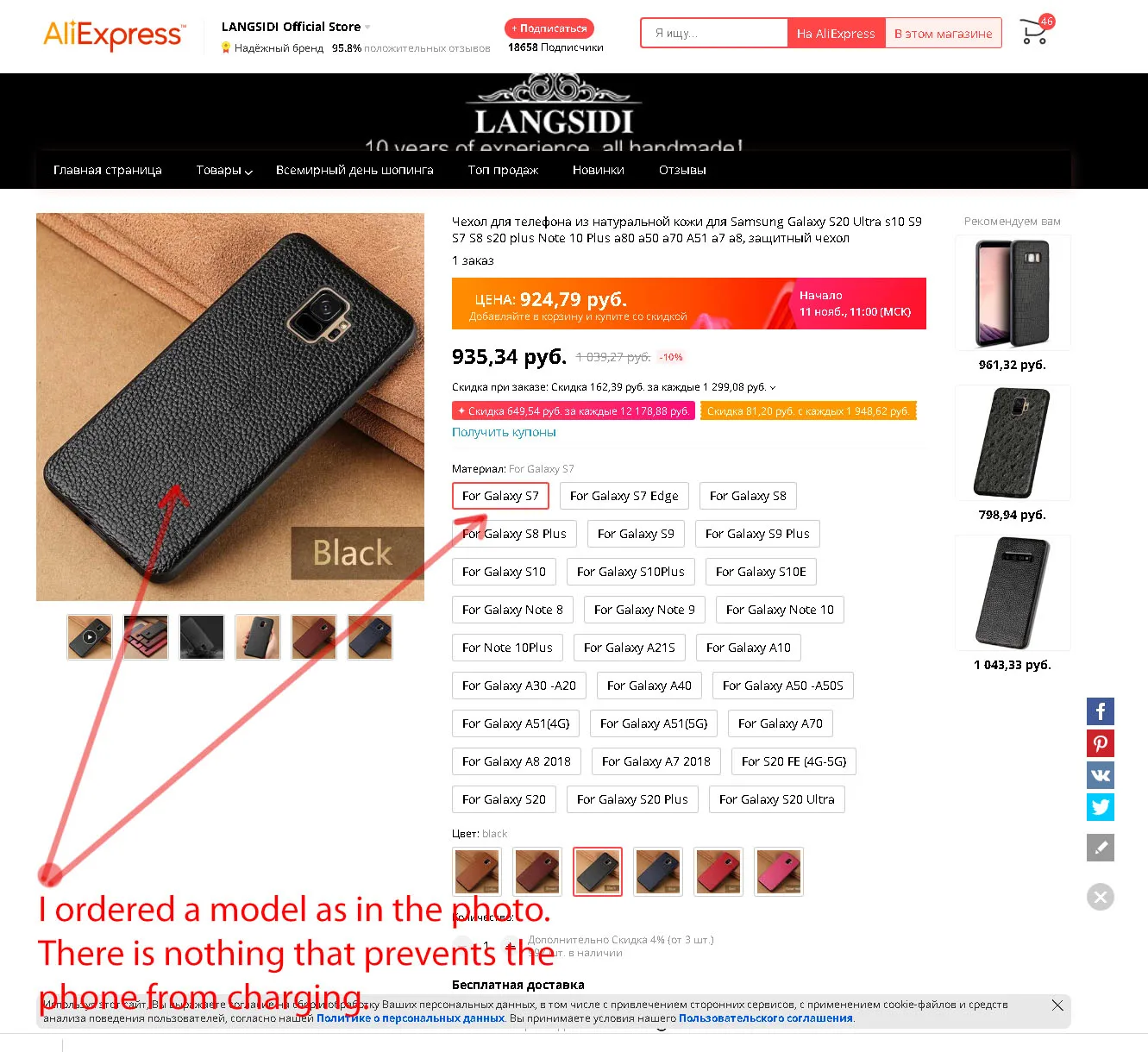Dismiss the cookie consent banner

[x=1057, y=1005]
